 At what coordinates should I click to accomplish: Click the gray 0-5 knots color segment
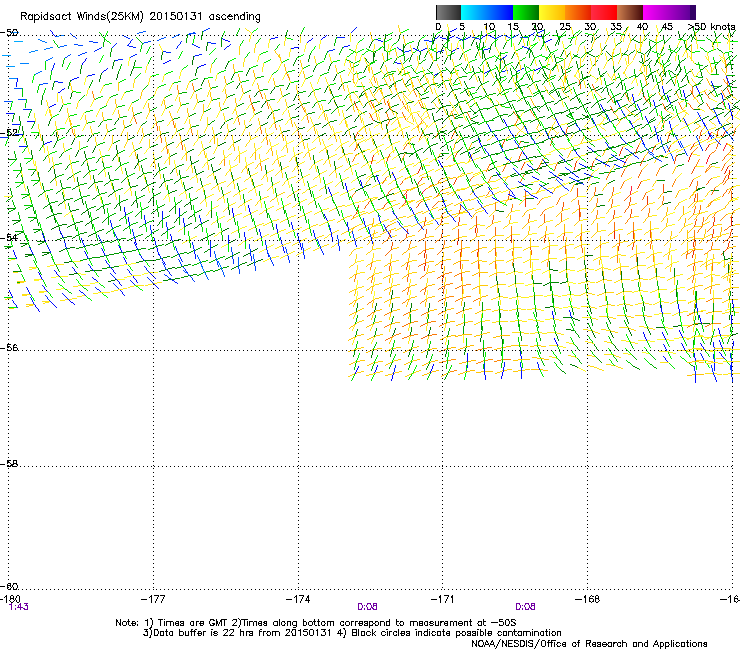pos(448,12)
